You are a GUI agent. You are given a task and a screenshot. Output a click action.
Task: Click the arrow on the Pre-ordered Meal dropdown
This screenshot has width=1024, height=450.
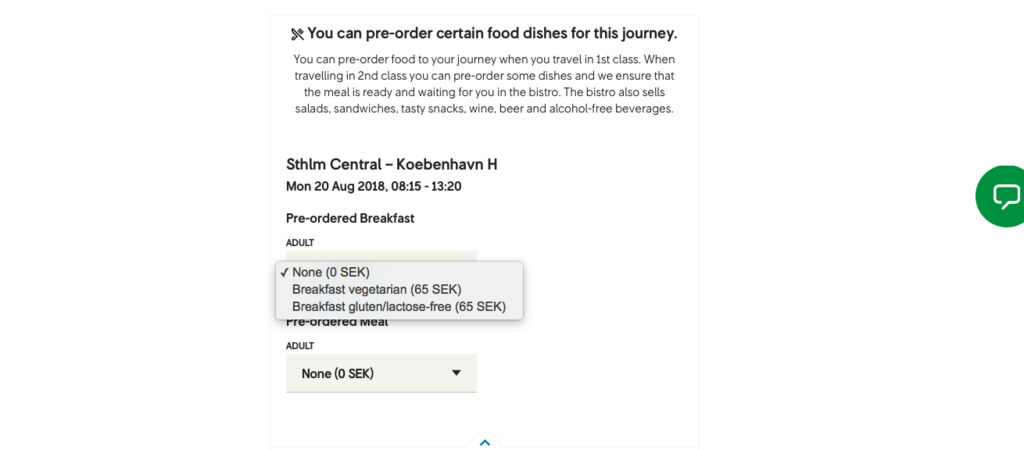[x=456, y=373]
